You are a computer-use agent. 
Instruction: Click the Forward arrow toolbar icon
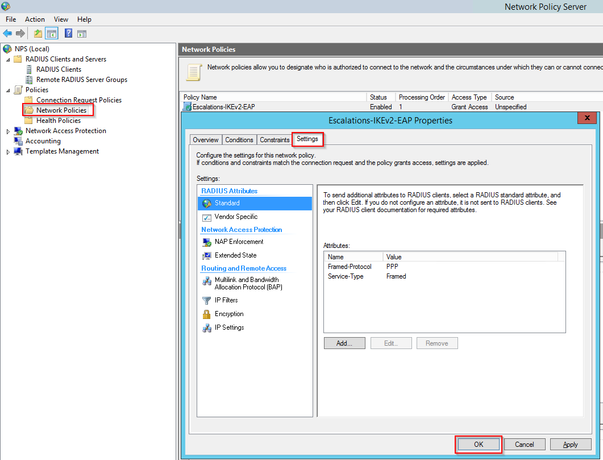(20, 33)
